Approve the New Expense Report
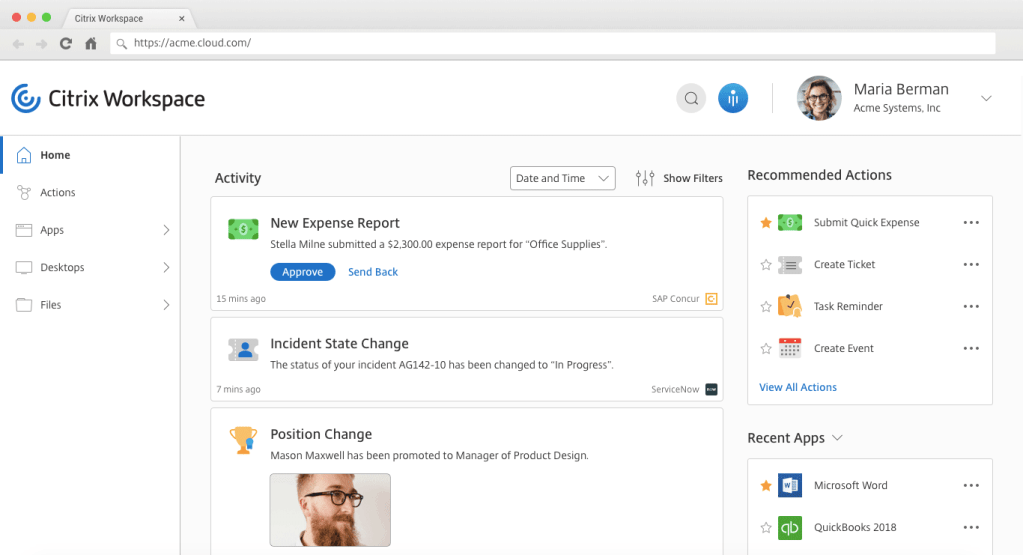This screenshot has width=1023, height=555. point(302,272)
